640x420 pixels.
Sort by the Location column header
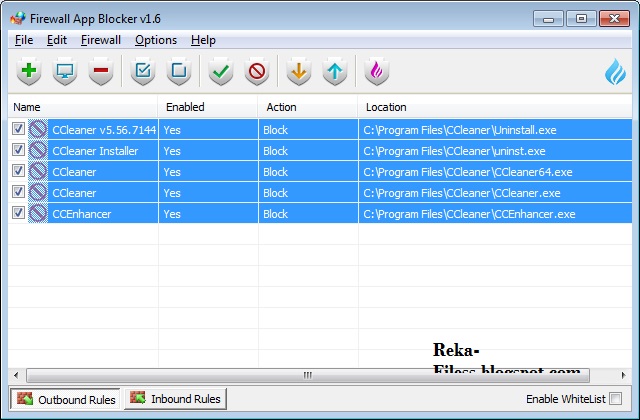tap(495, 107)
